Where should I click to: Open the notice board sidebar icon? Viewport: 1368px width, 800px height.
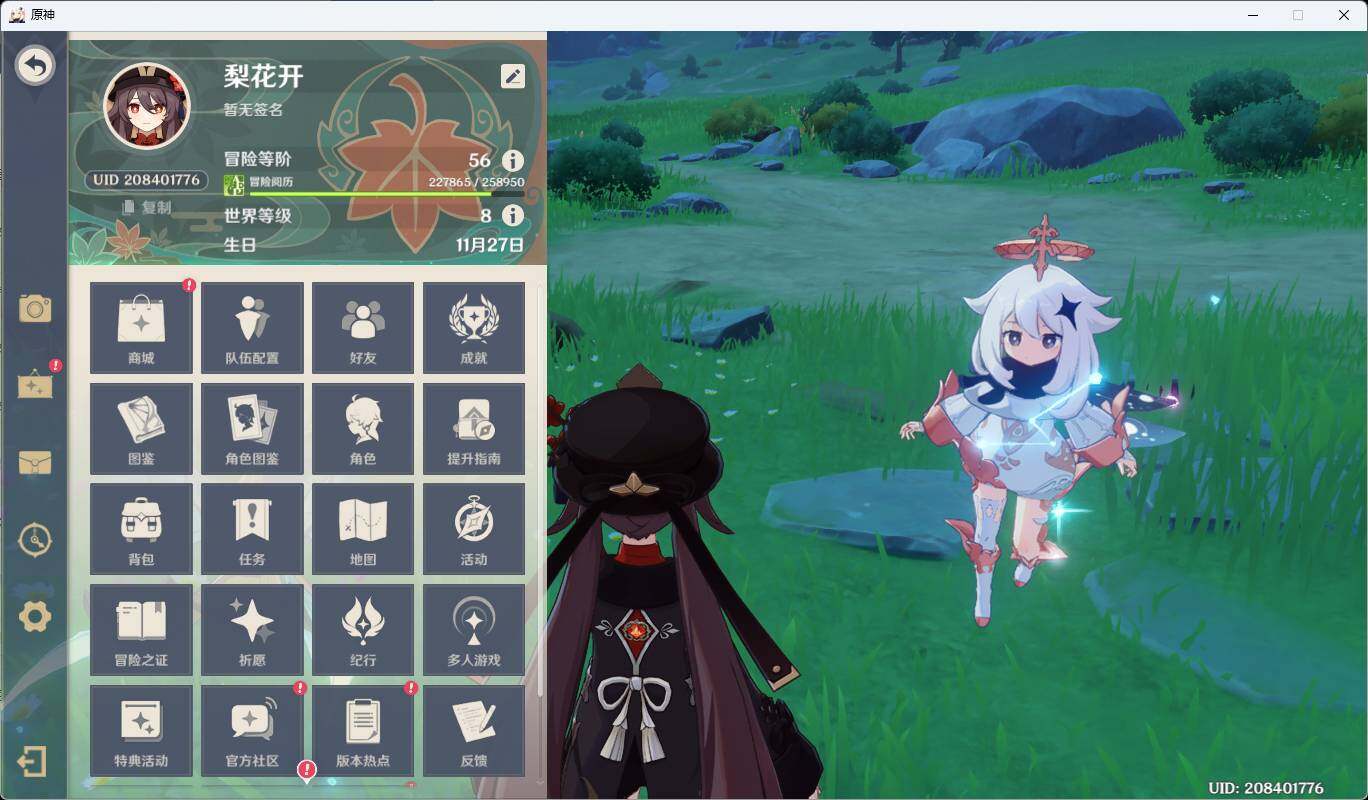click(35, 384)
